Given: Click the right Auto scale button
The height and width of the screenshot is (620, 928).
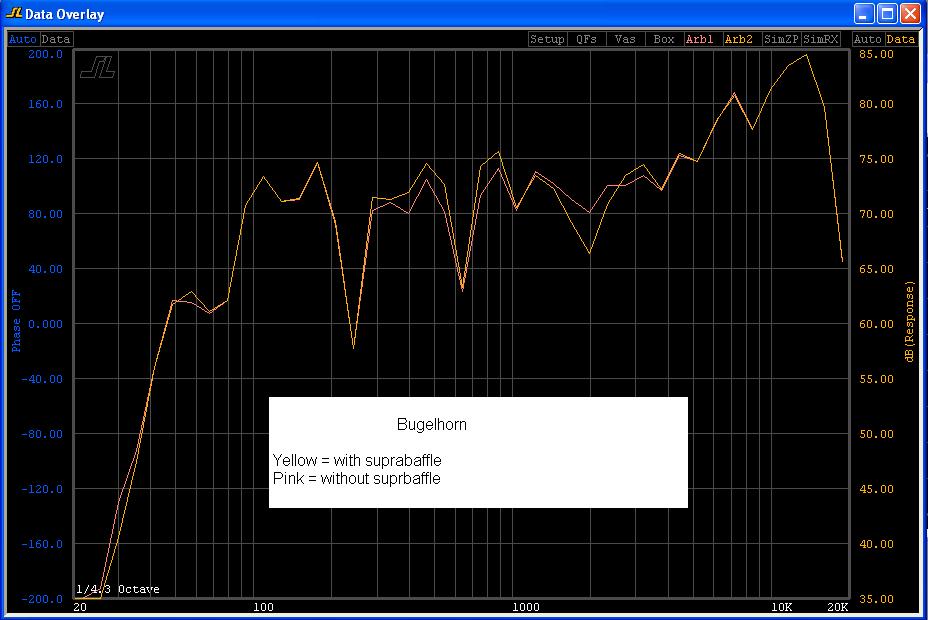Looking at the screenshot, I should click(868, 39).
